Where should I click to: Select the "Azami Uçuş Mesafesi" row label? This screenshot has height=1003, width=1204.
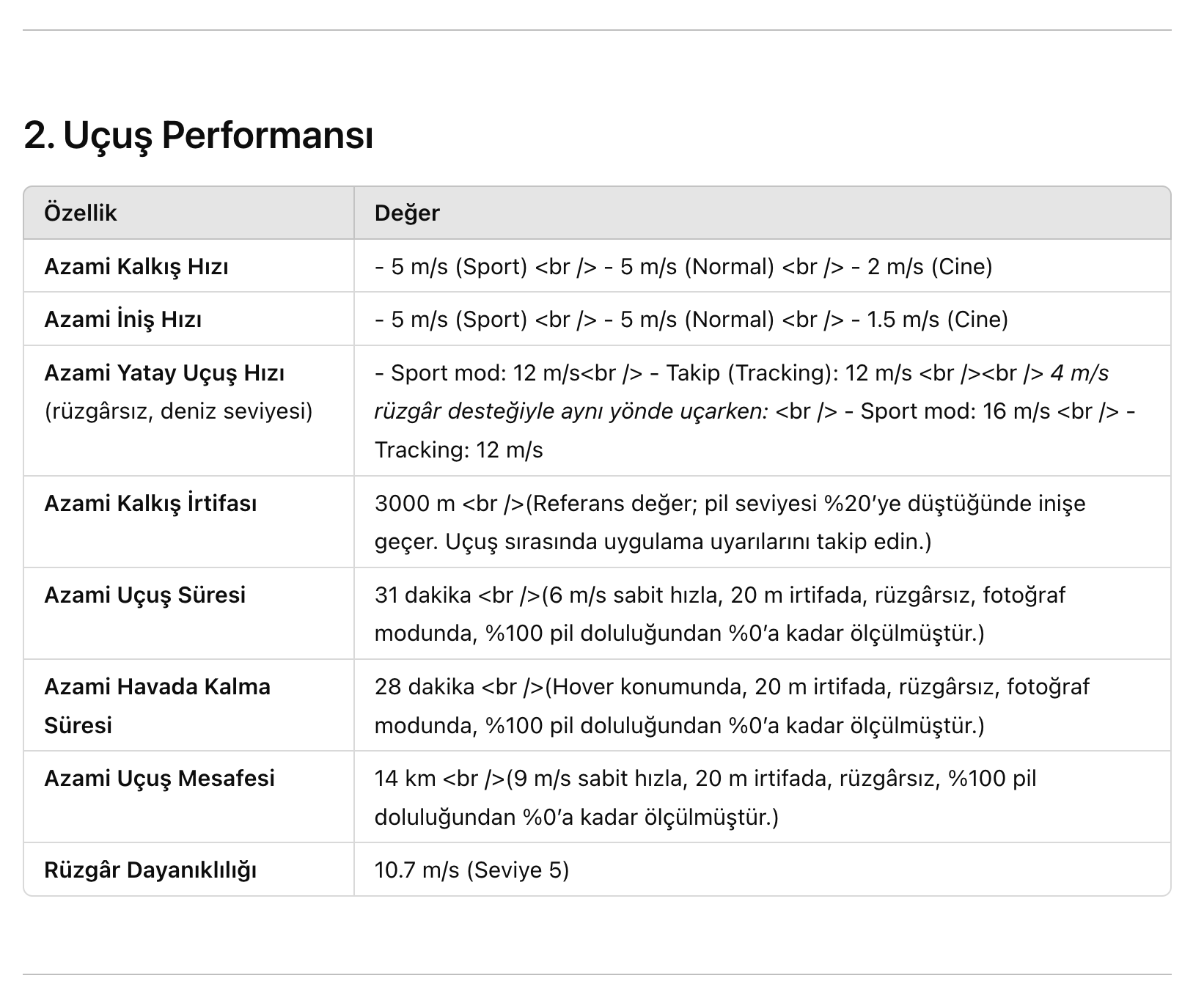pyautogui.click(x=159, y=778)
